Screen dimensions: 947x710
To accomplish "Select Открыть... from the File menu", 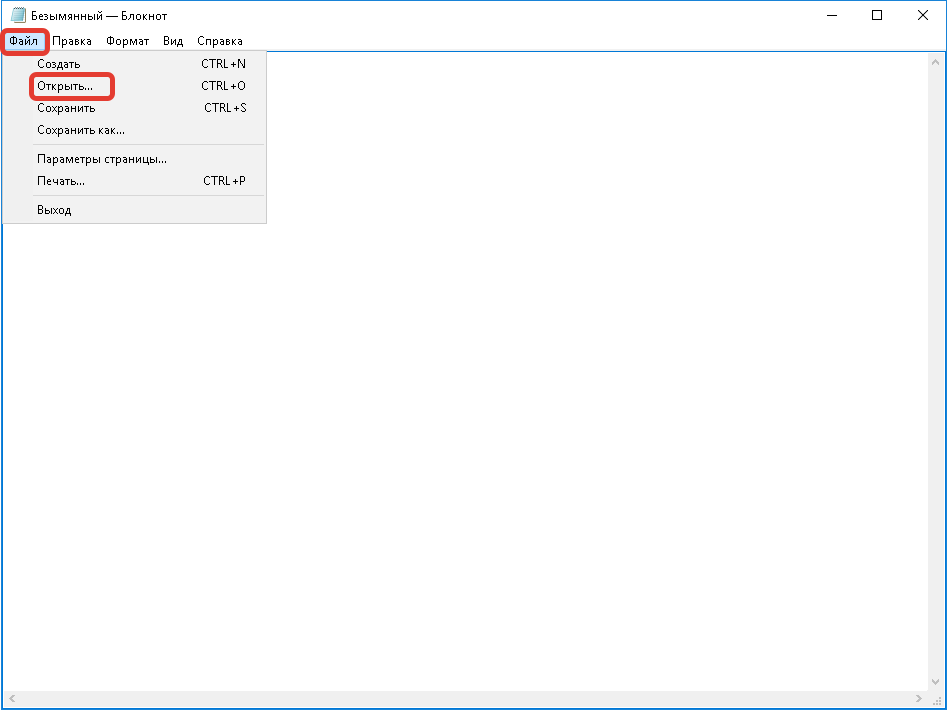I will pos(65,86).
